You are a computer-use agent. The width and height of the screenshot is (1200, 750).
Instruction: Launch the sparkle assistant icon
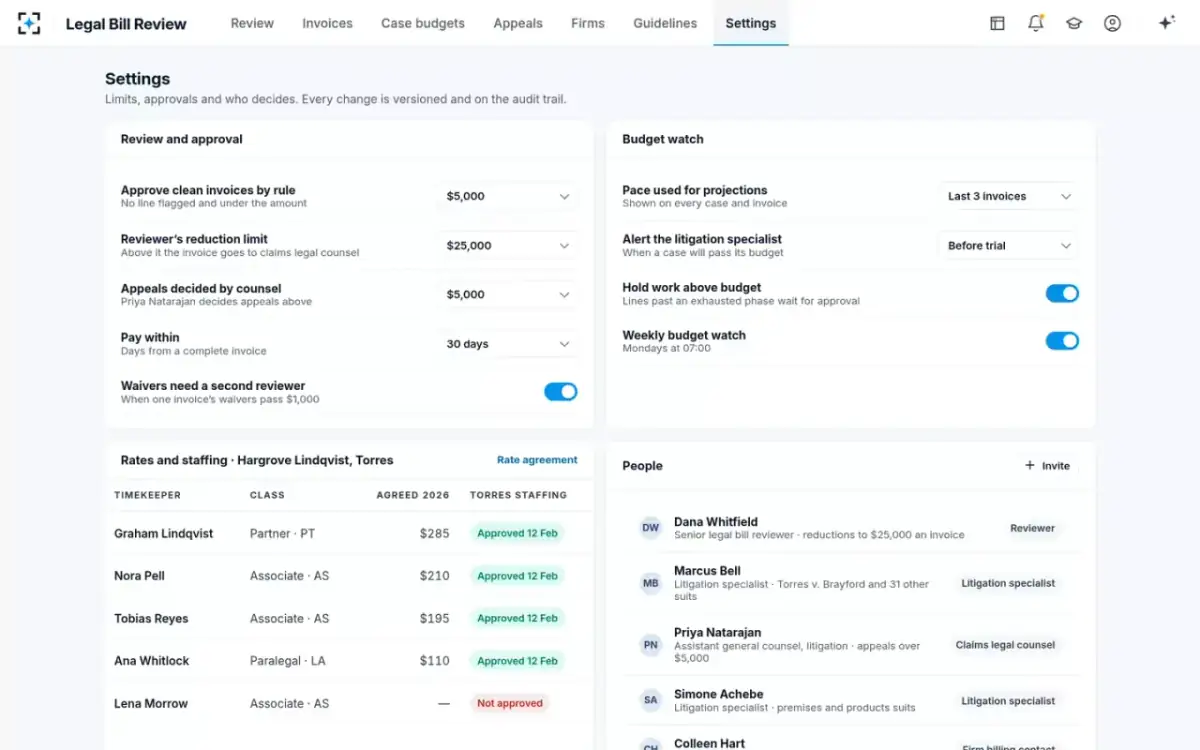[x=1166, y=23]
